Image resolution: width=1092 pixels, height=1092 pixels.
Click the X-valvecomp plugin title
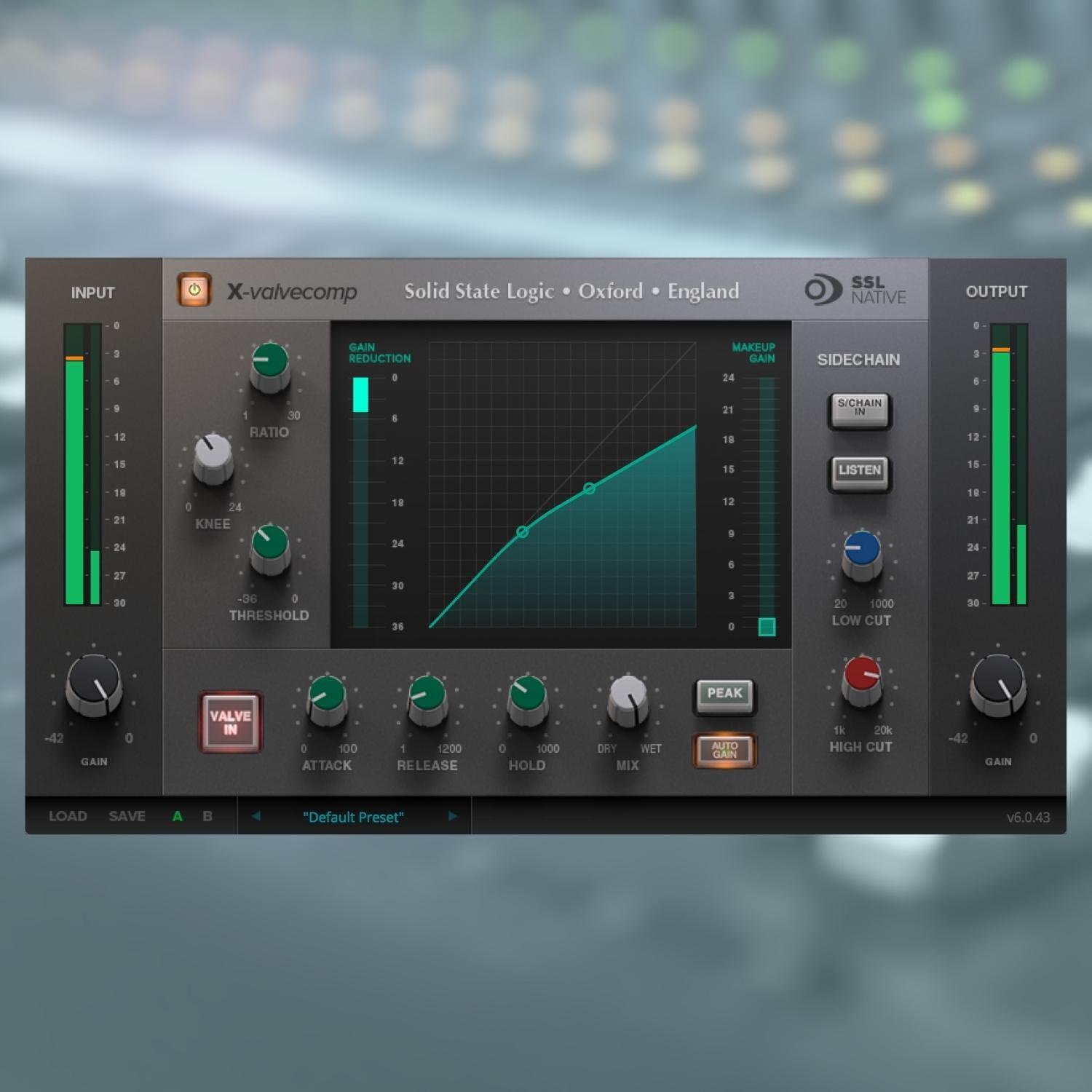coord(292,292)
